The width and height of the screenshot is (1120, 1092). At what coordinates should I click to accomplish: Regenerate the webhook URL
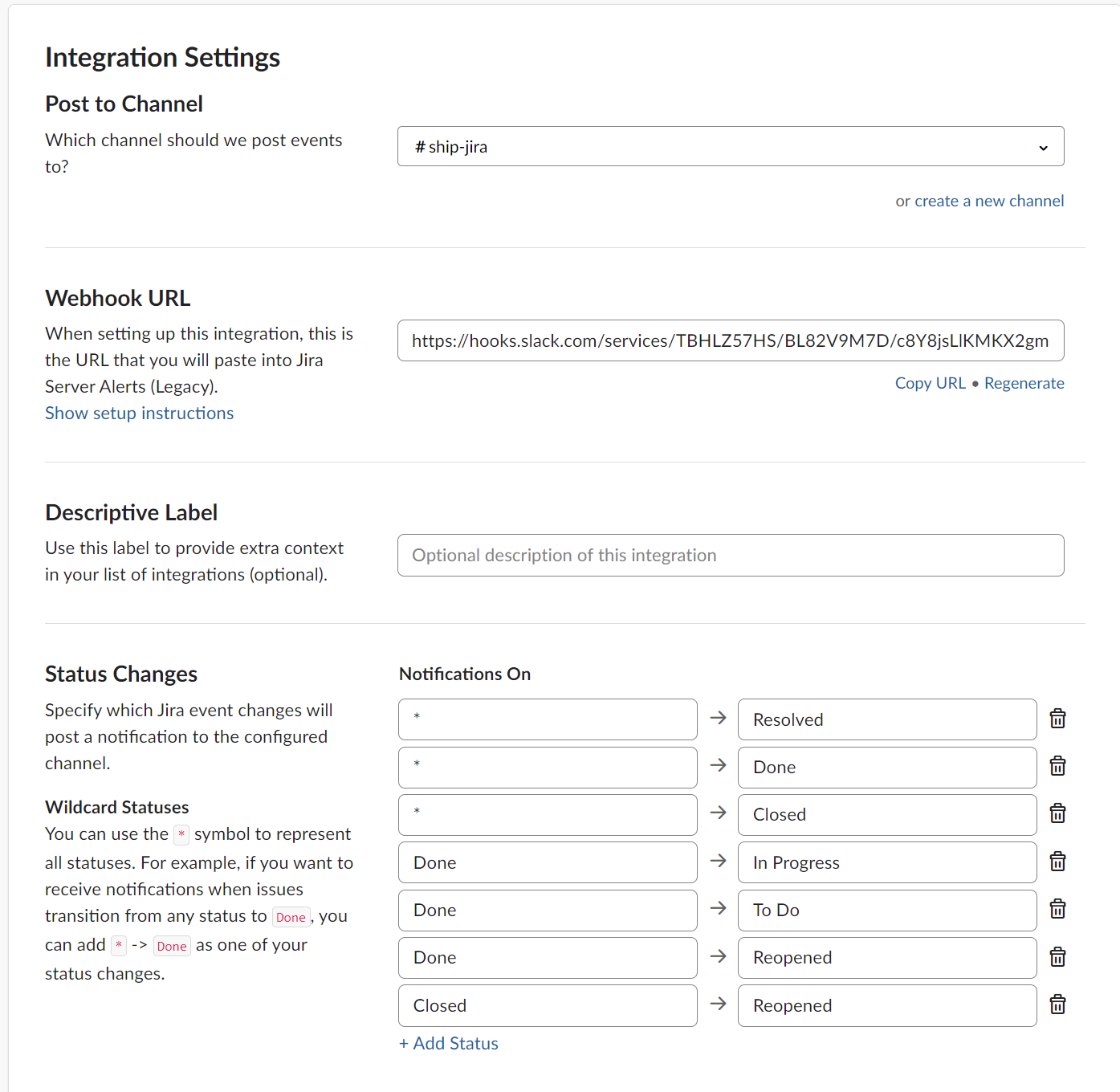click(1024, 383)
